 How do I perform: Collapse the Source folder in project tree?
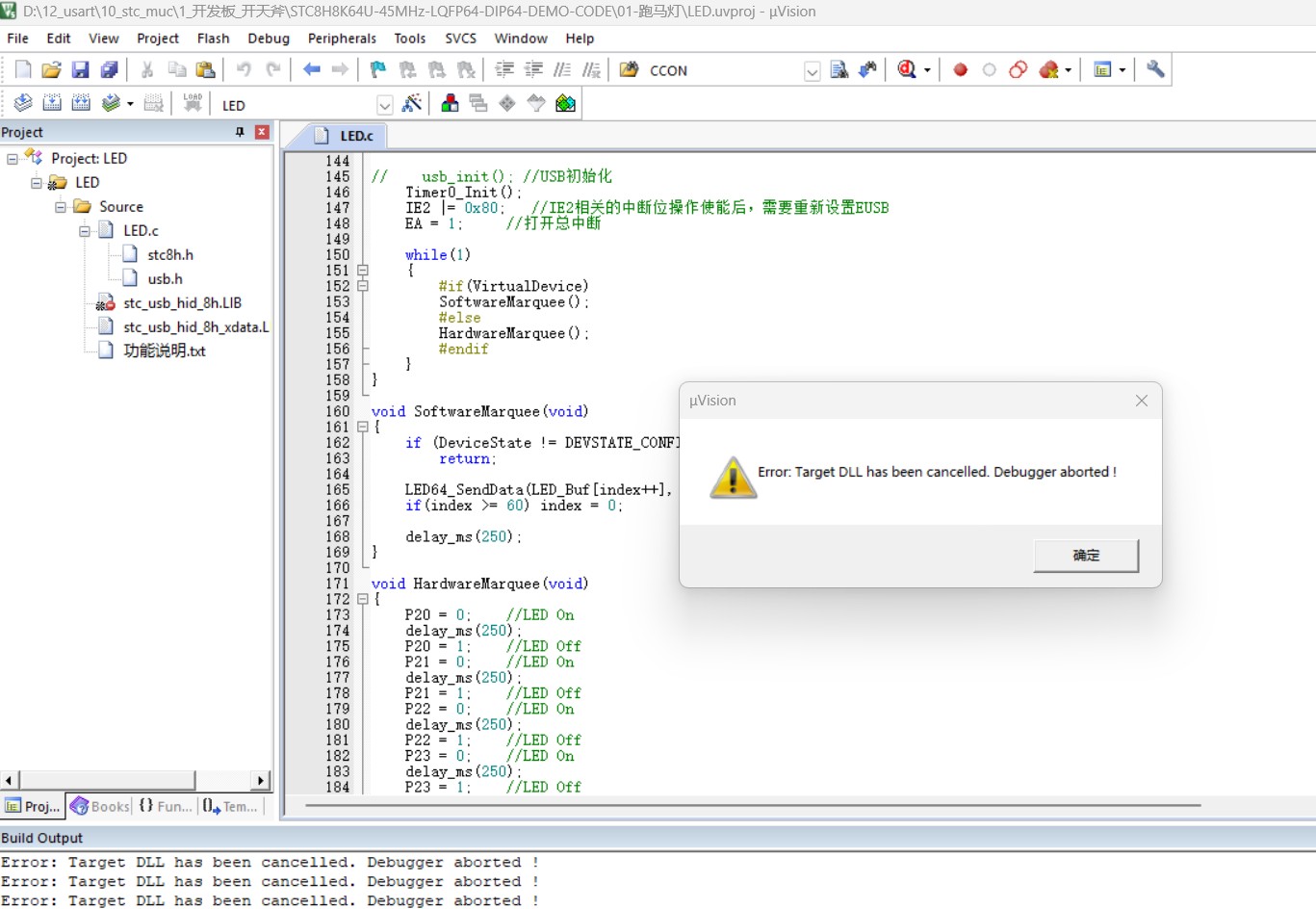(x=60, y=207)
